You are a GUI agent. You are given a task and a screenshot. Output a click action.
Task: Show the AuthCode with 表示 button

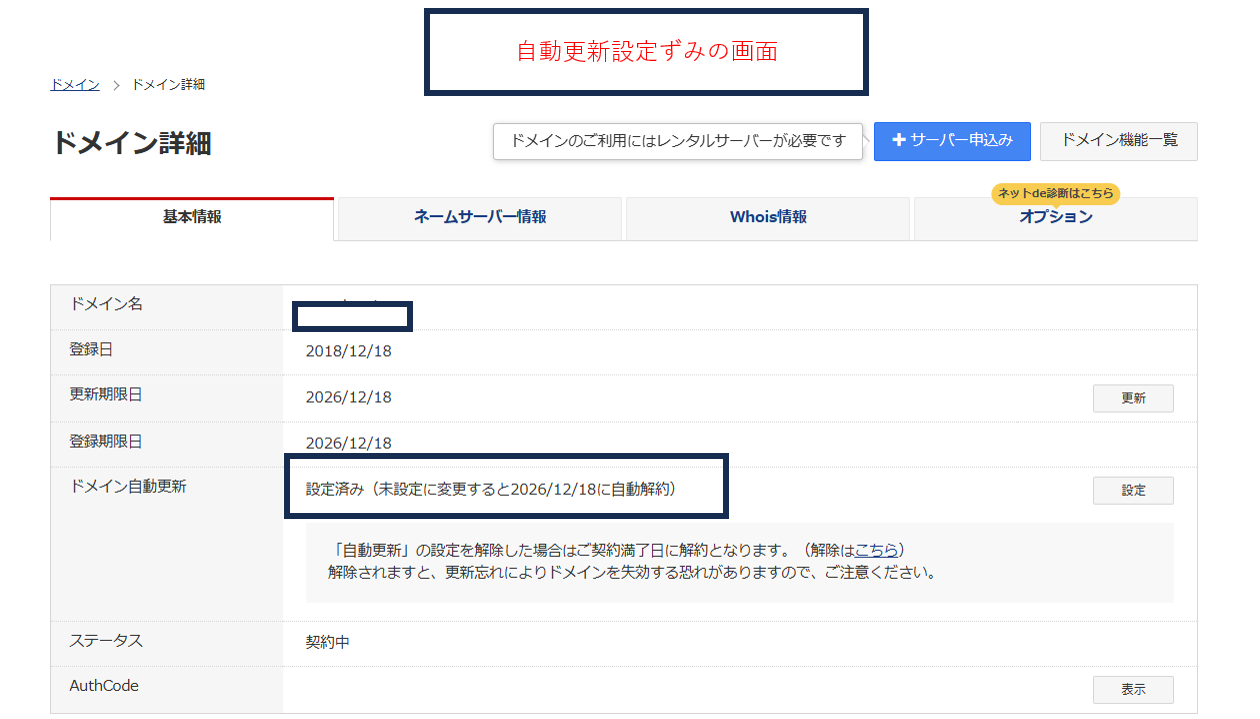coord(1133,689)
